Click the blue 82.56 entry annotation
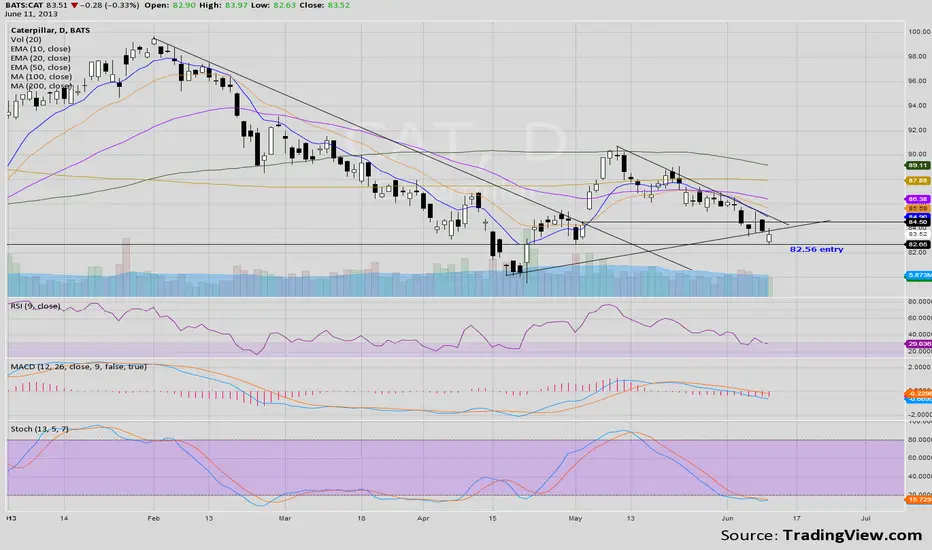 [816, 249]
